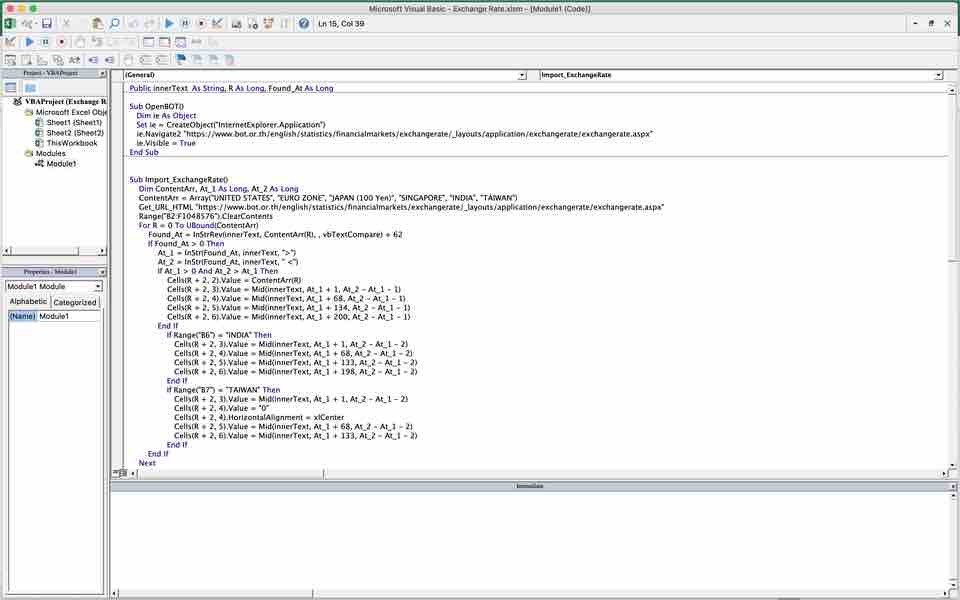
Task: Switch to the Alphabetic properties tab
Action: [28, 302]
